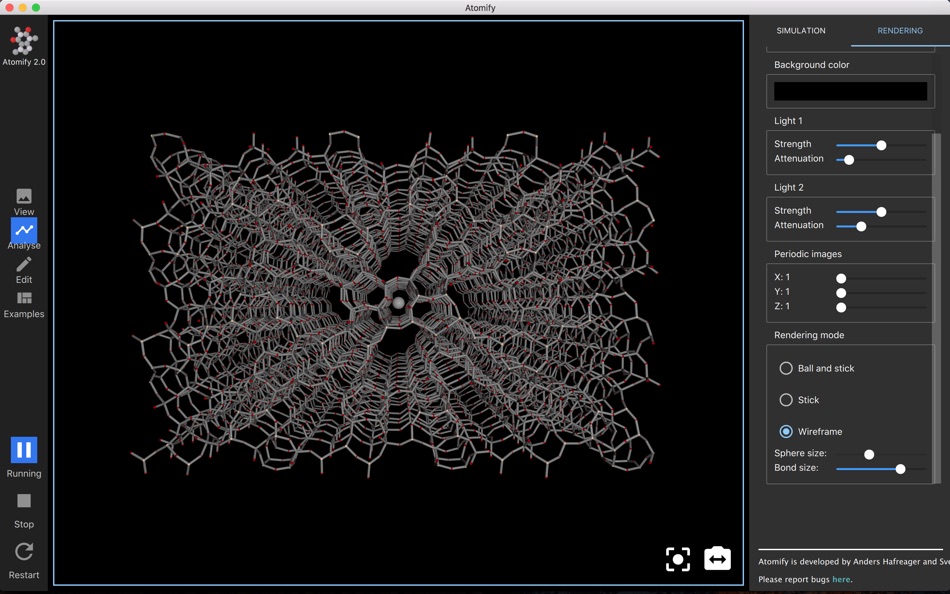Open the Examples grid icon
Viewport: 950px width, 594px height.
point(24,298)
